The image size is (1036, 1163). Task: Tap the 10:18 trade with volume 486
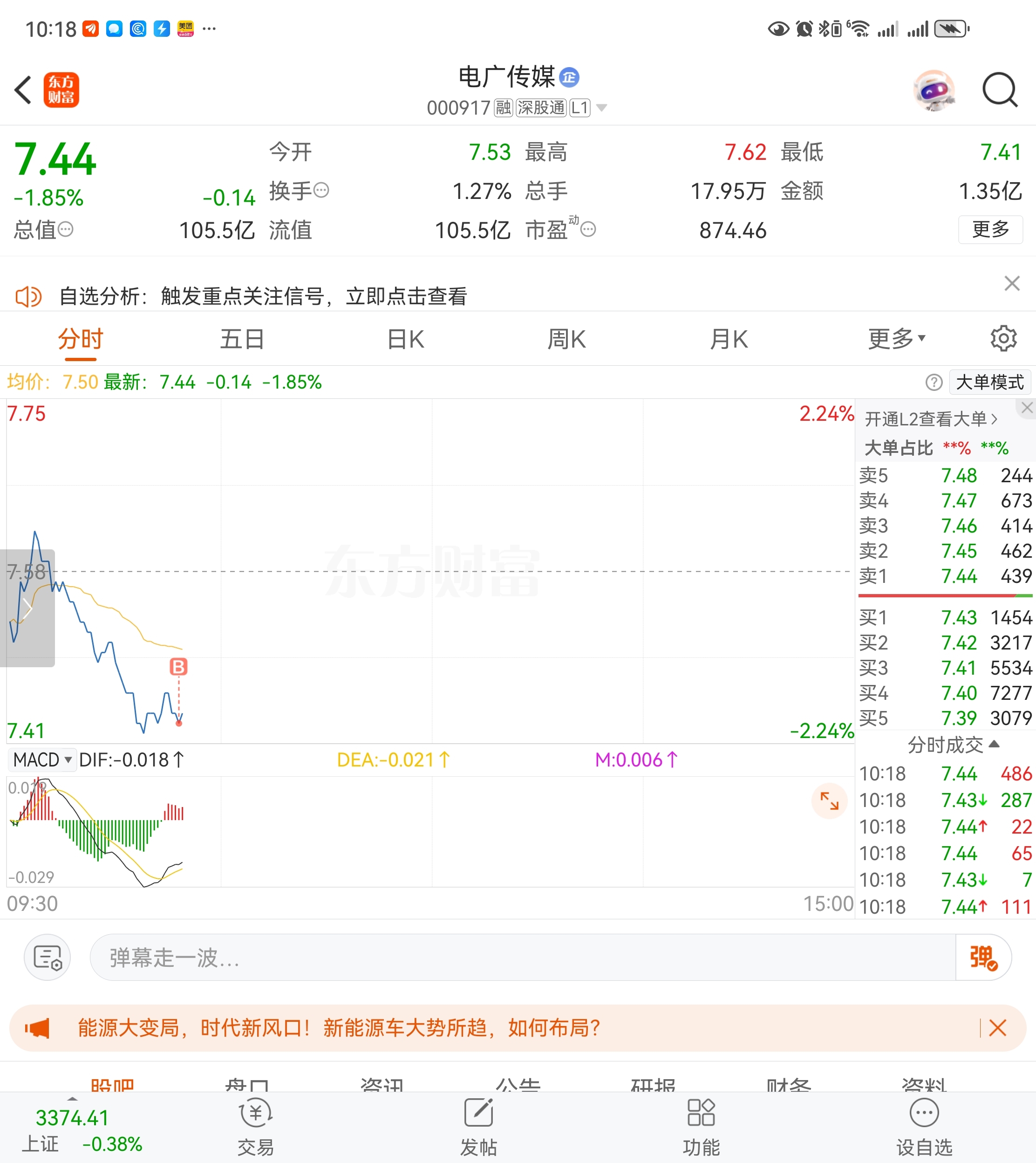coord(945,773)
